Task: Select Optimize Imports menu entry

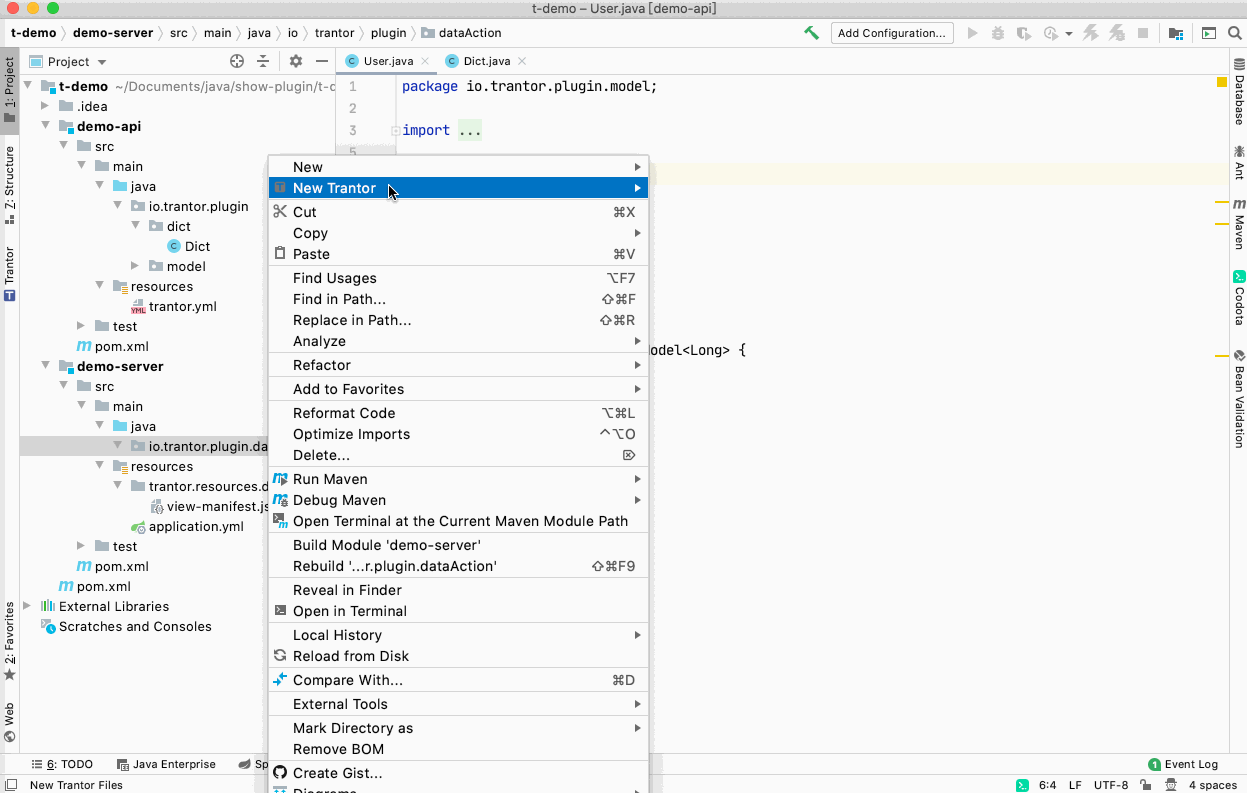Action: [459, 434]
